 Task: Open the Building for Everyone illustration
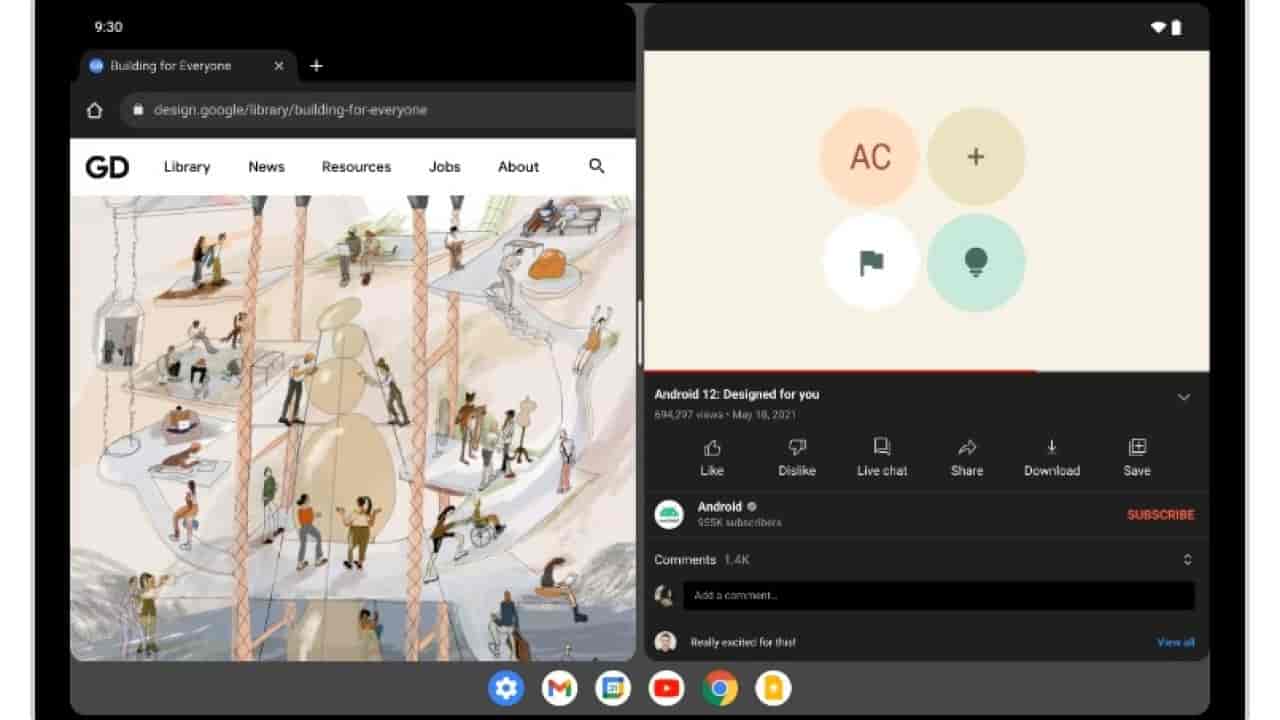(352, 428)
